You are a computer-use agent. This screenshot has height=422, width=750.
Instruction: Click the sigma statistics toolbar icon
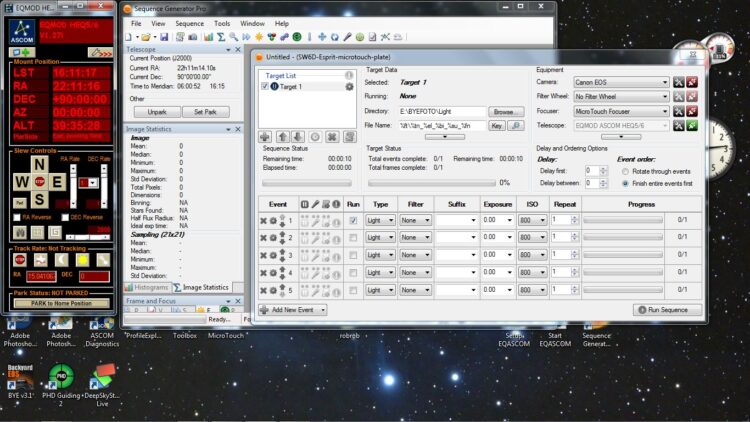click(x=221, y=37)
